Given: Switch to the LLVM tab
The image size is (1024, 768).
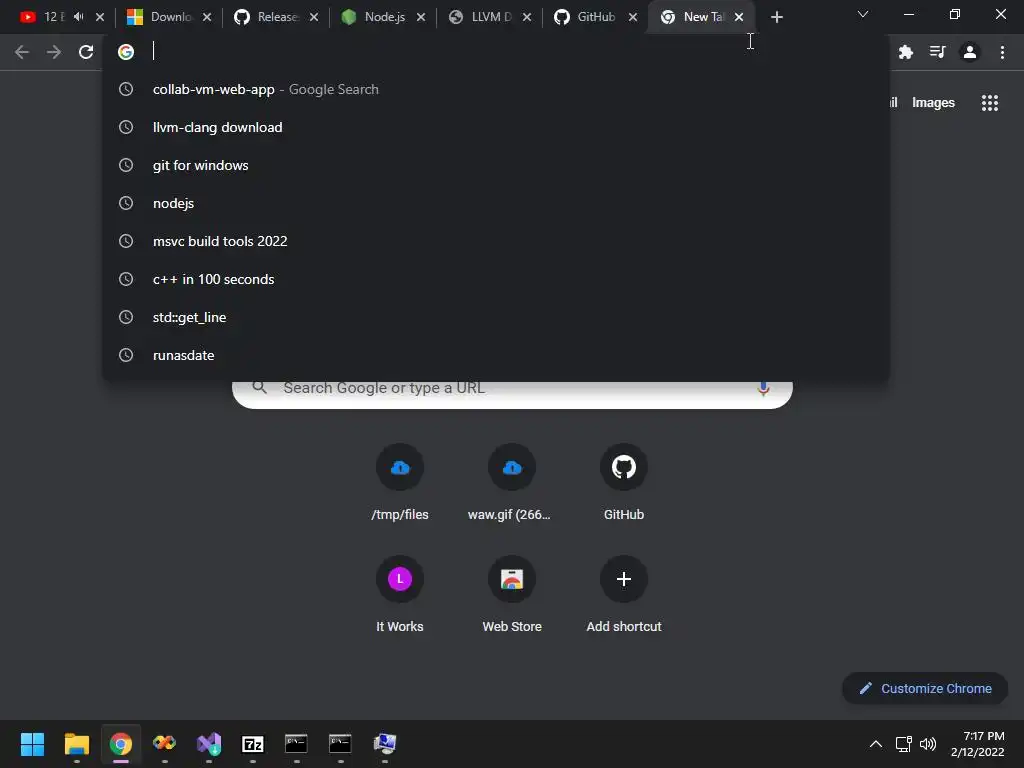Looking at the screenshot, I should click(x=490, y=17).
